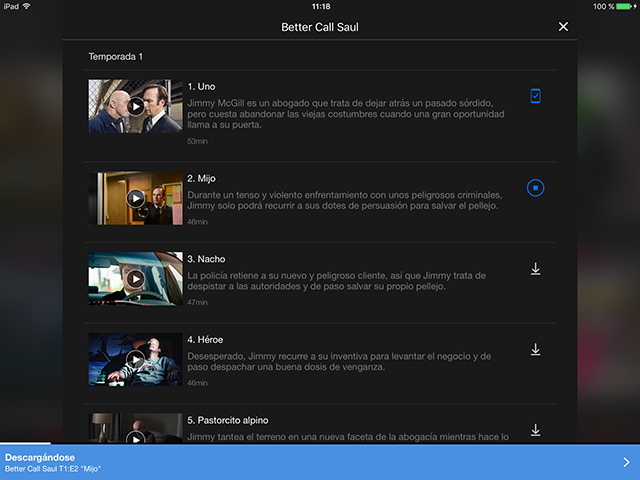Download episode 3 Nacho

535,269
